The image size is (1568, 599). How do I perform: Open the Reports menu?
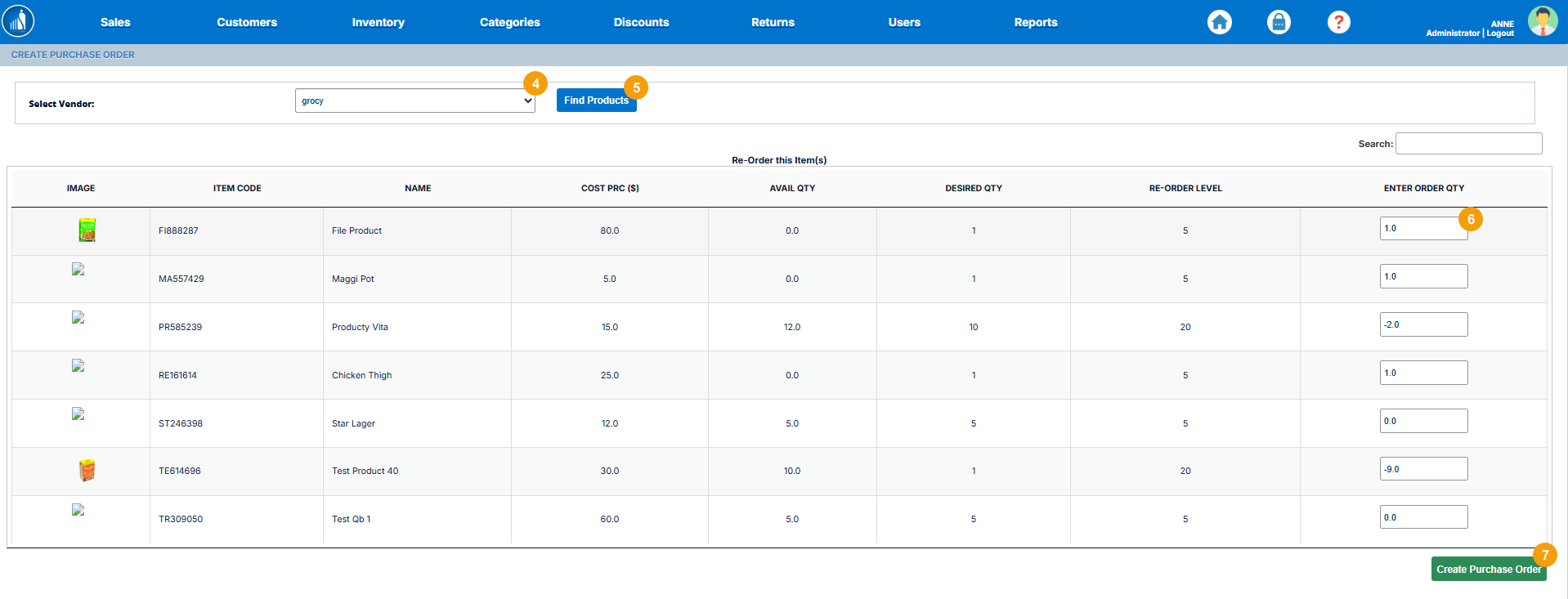[x=1035, y=22]
